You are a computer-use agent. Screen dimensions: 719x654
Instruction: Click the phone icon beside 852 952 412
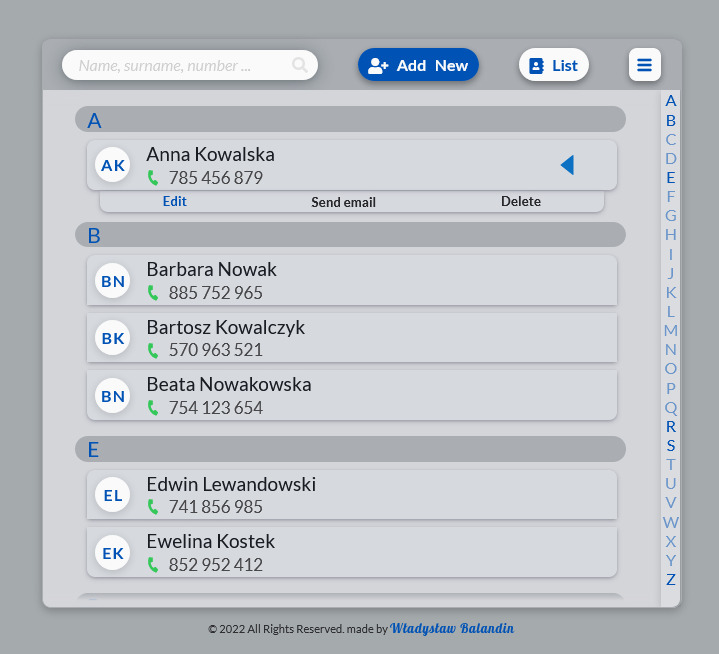click(x=153, y=565)
